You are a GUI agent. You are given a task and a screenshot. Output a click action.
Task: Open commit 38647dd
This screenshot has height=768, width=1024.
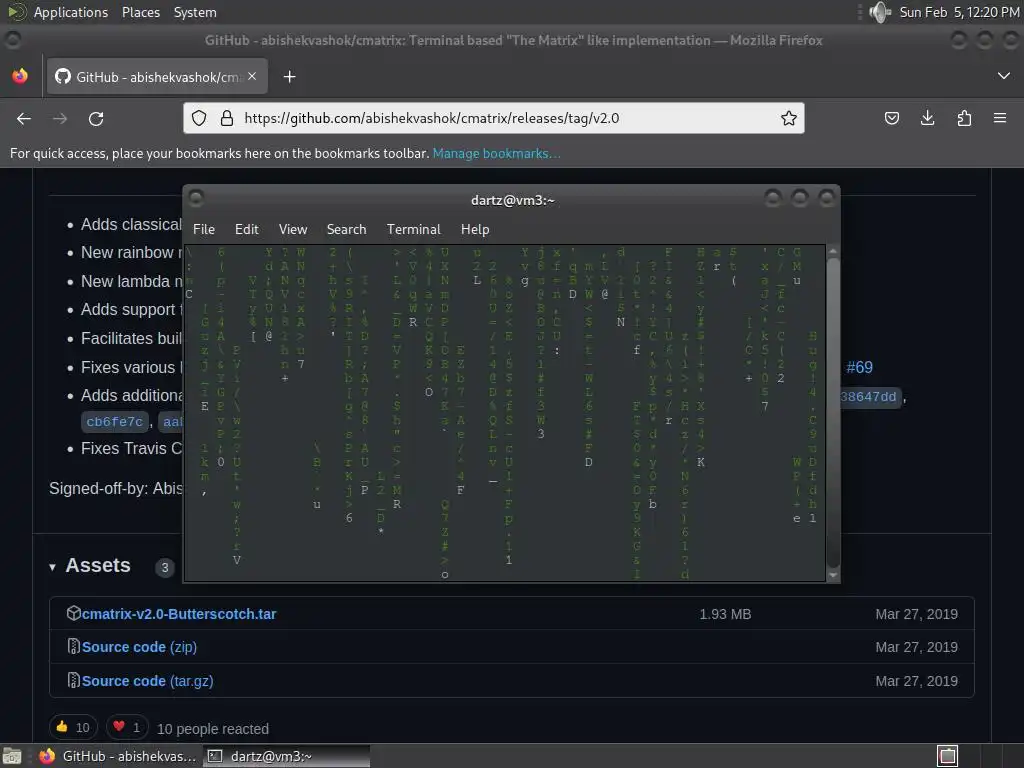[x=869, y=396]
